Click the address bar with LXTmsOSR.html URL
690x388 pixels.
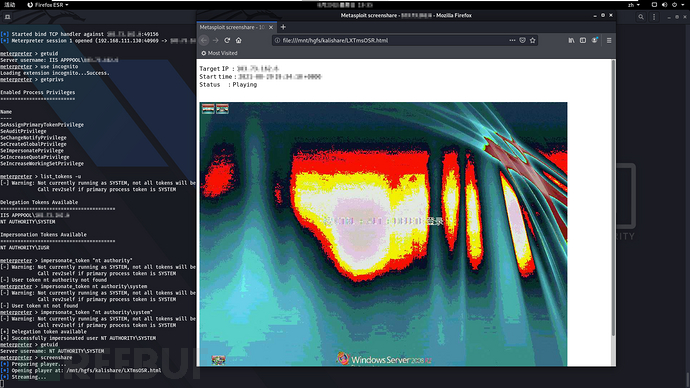393,40
